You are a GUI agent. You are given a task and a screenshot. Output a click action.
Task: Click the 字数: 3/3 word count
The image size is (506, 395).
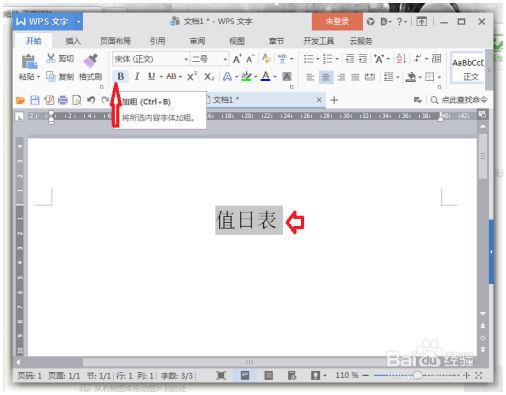(x=177, y=376)
